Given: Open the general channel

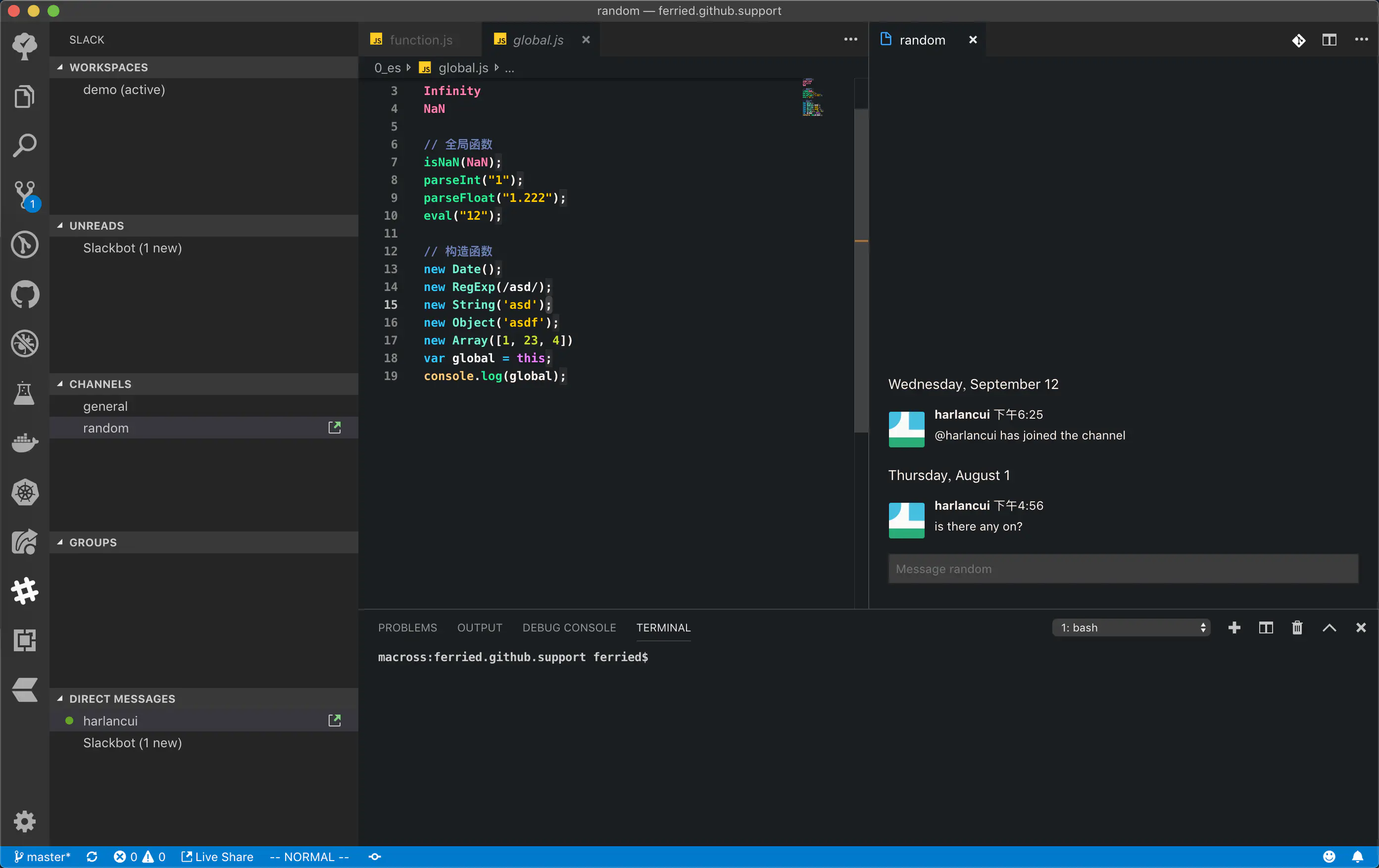Looking at the screenshot, I should coord(105,406).
